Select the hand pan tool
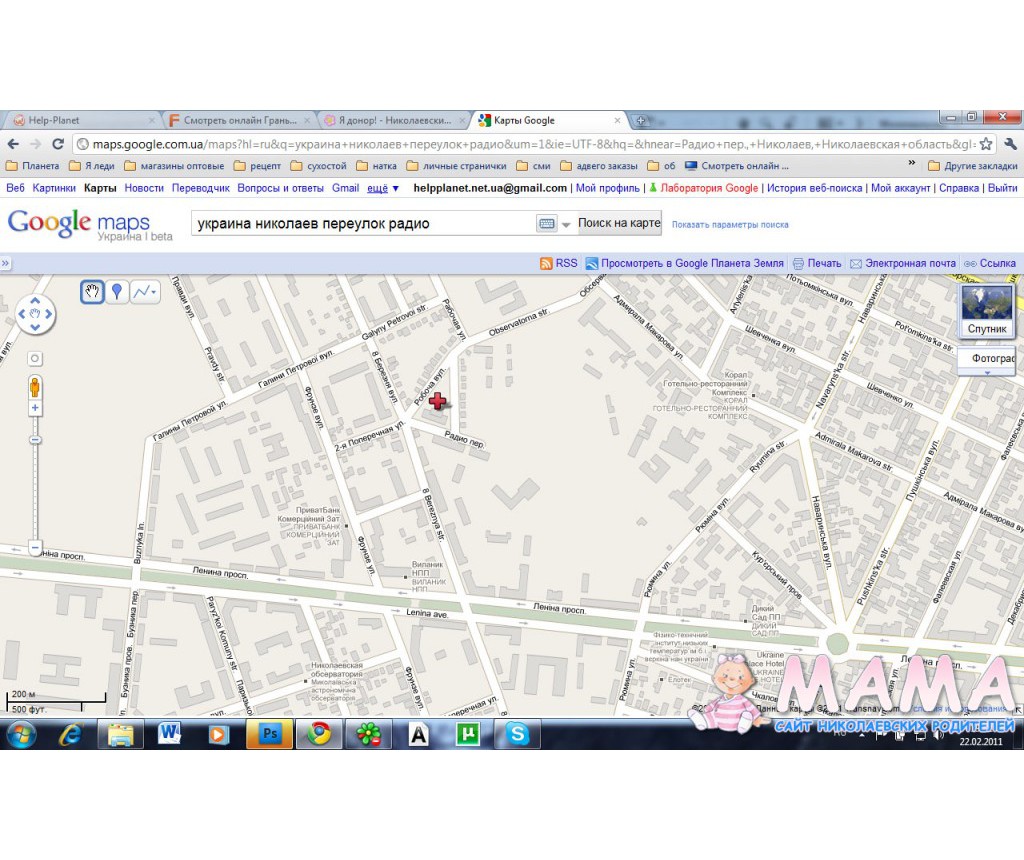Screen dimensions: 1024x860 92,292
